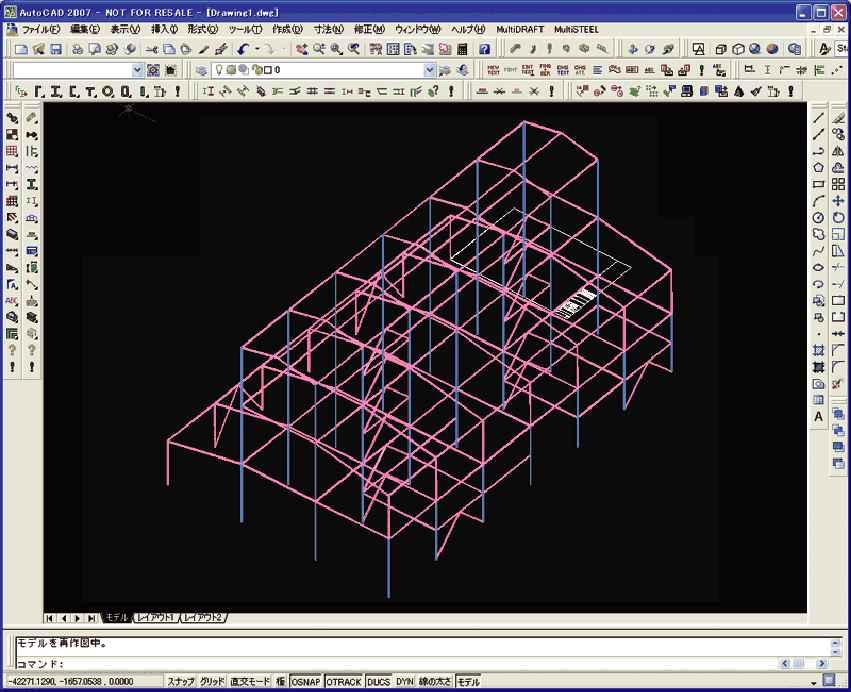Toggle 極 polar tracking in status bar
Screen dimensions: 851x692
[280, 681]
